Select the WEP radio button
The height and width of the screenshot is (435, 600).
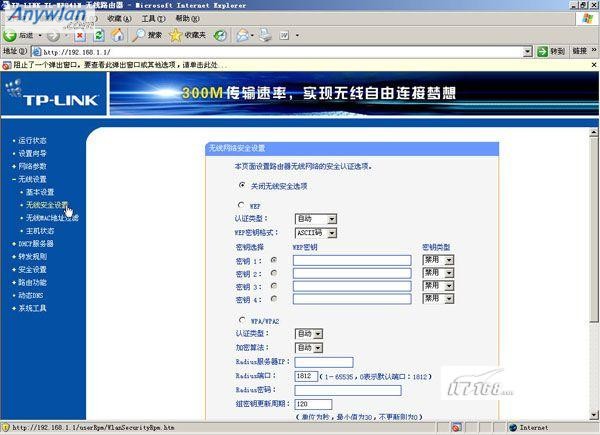click(x=241, y=205)
